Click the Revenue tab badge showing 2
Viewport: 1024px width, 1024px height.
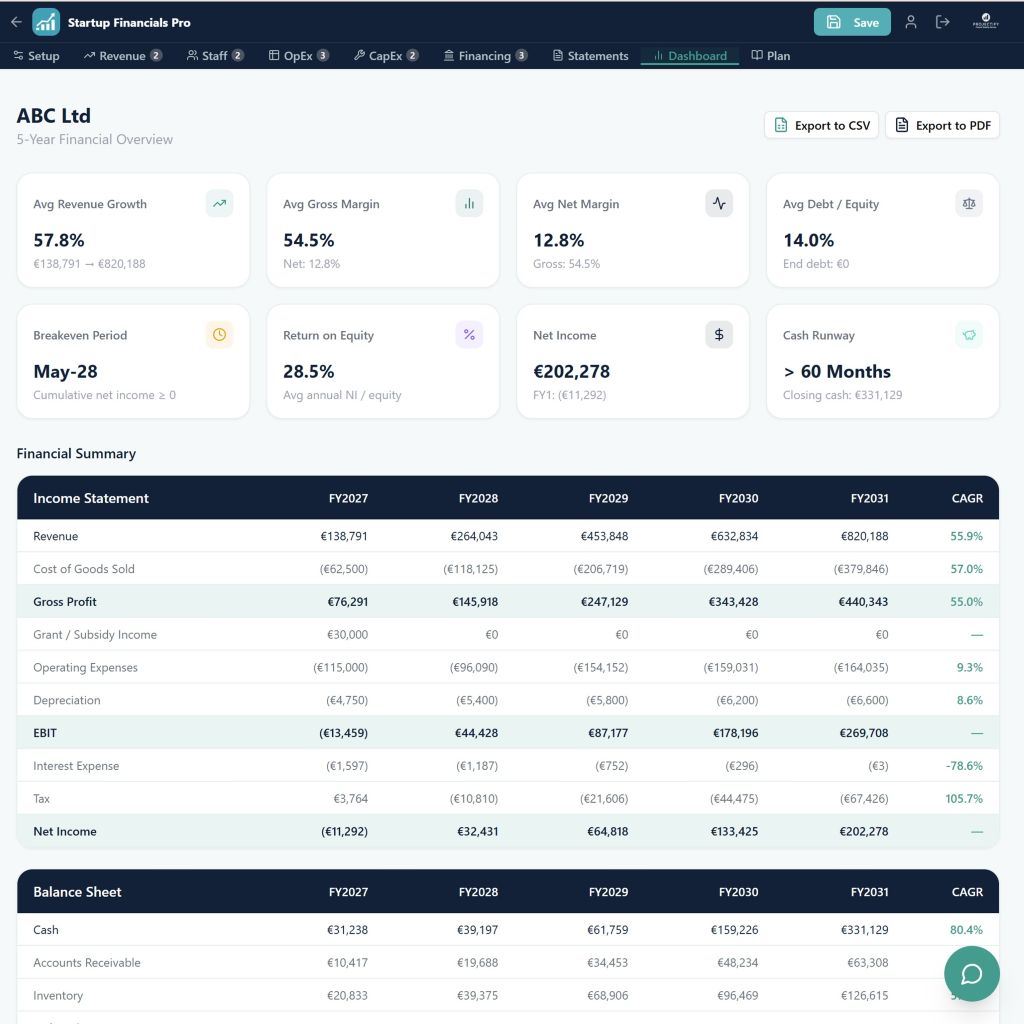tap(156, 56)
